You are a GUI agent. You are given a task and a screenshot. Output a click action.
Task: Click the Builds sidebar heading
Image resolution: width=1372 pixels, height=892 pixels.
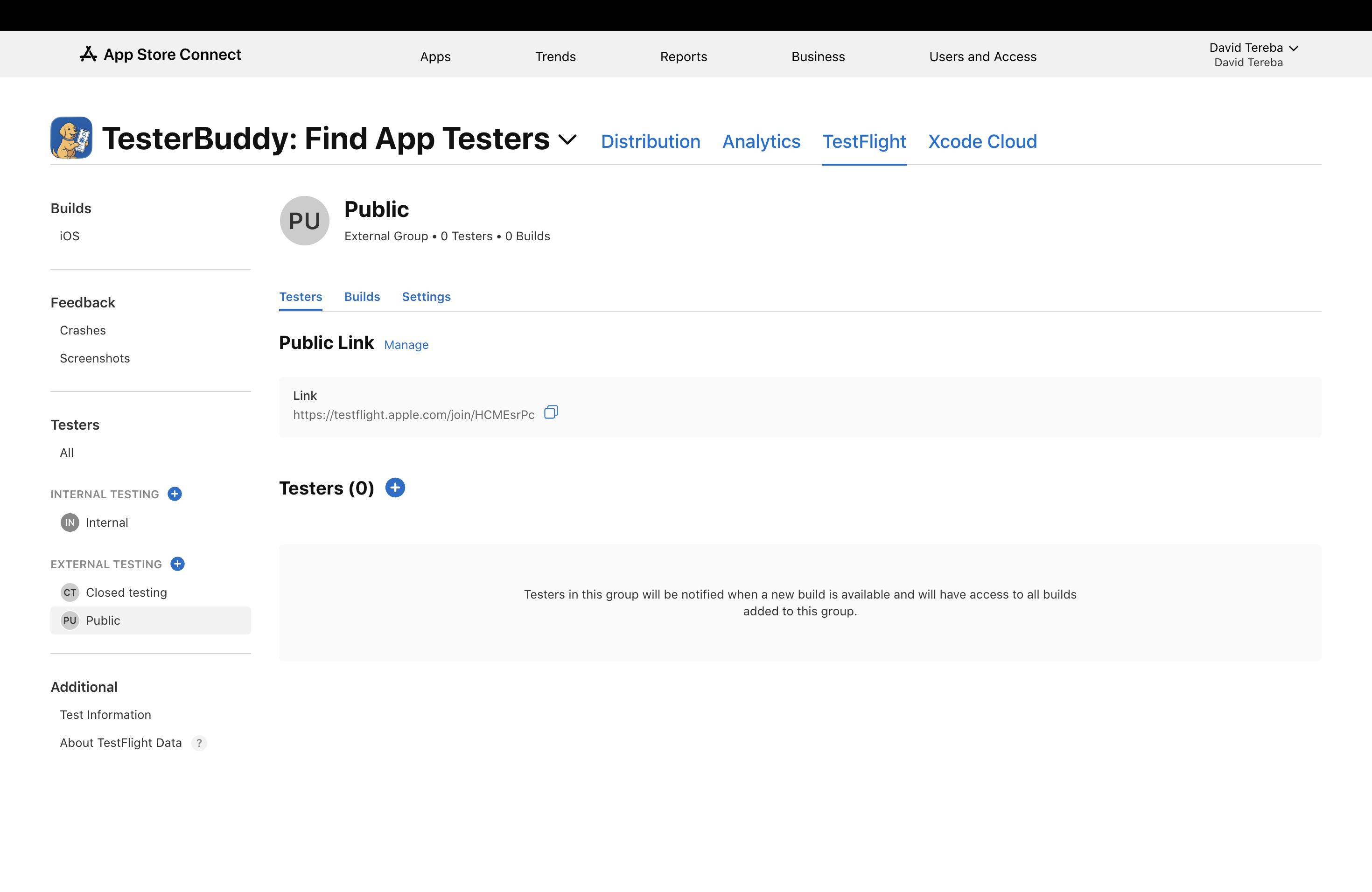71,209
